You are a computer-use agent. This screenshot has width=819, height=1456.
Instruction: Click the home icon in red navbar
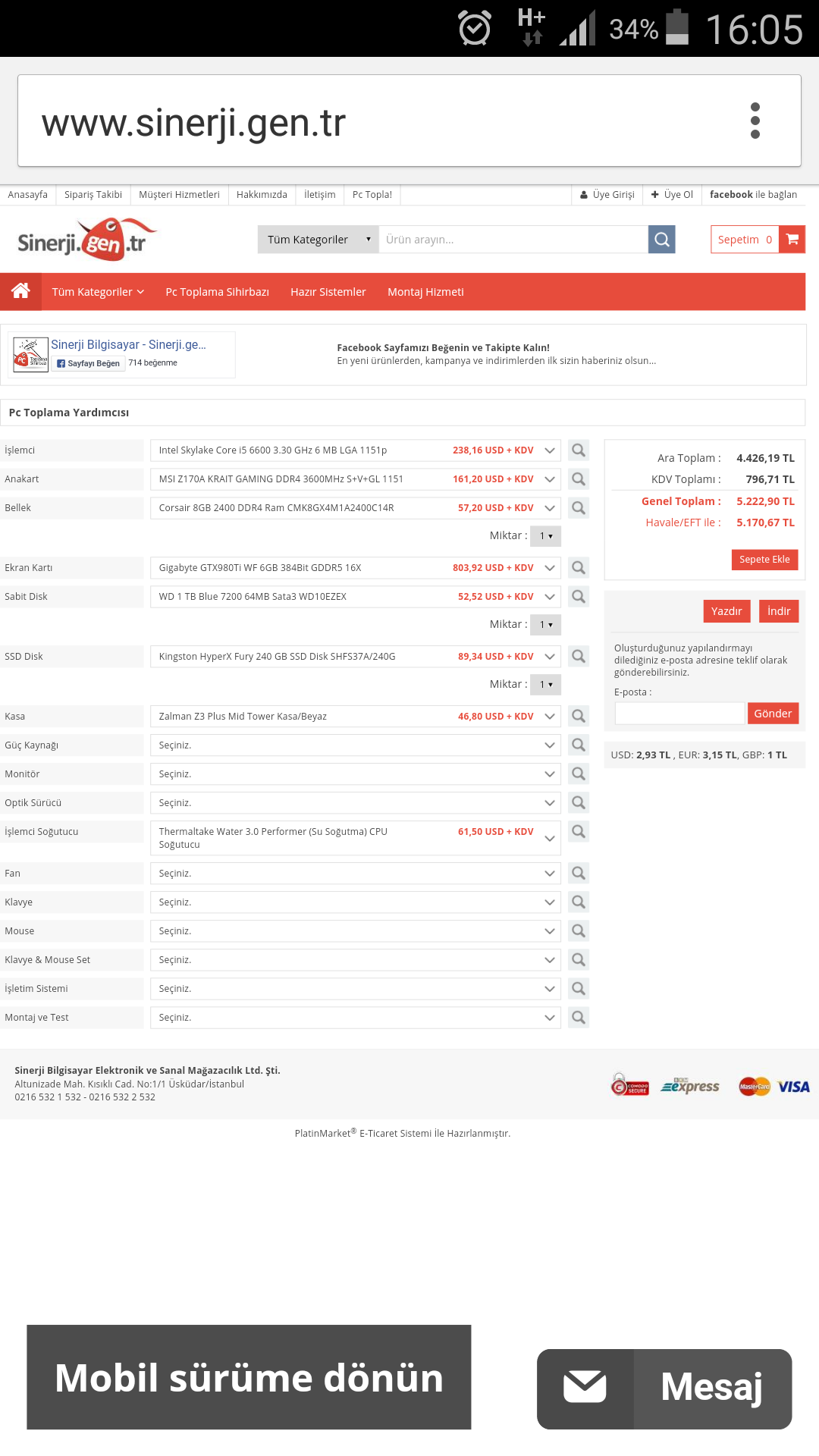(x=20, y=291)
